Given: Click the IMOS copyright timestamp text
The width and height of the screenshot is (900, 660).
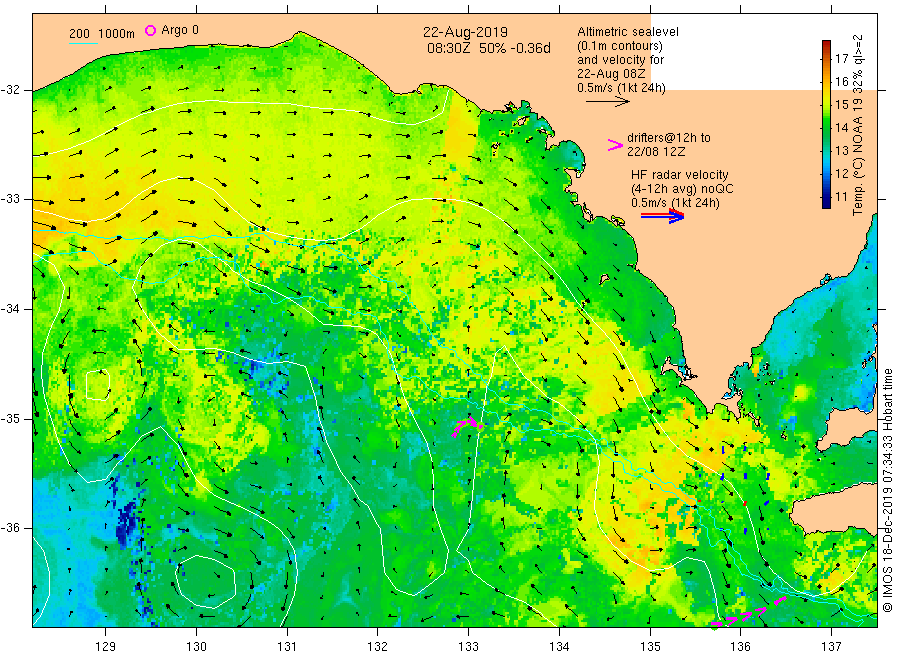Looking at the screenshot, I should pyautogui.click(x=887, y=491).
